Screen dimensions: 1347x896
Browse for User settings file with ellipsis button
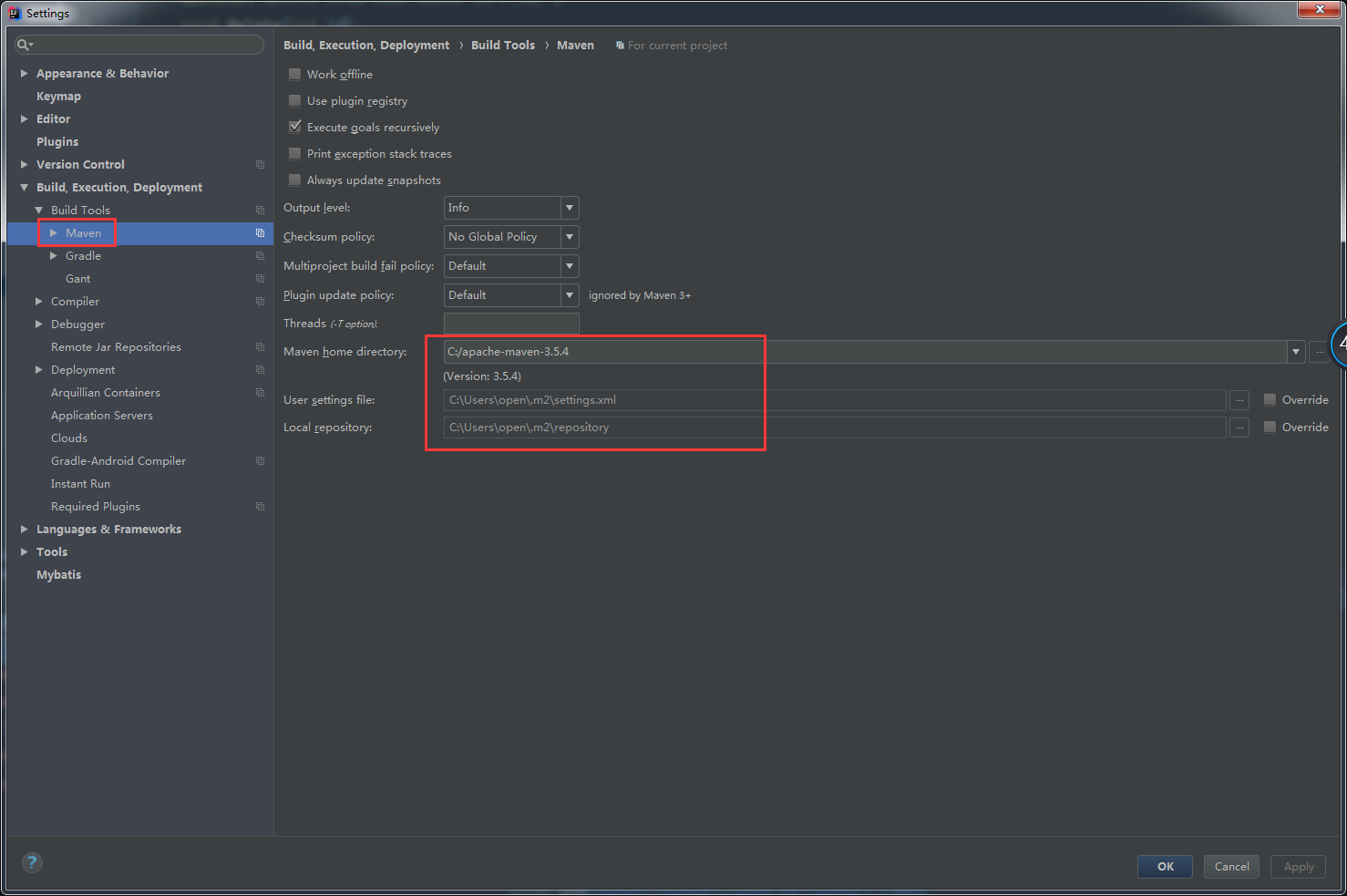[x=1239, y=400]
